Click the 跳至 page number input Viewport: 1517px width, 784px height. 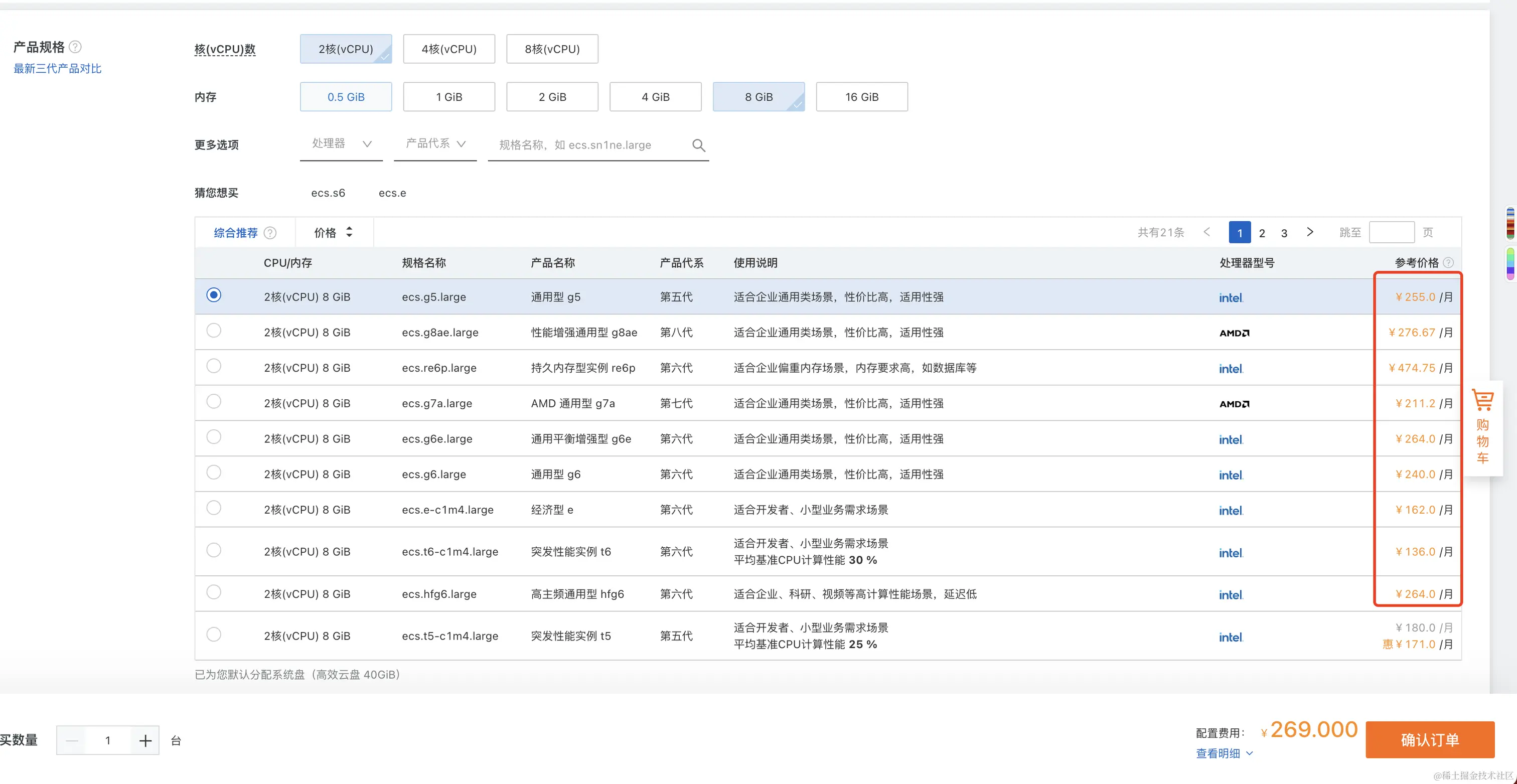[x=1391, y=232]
